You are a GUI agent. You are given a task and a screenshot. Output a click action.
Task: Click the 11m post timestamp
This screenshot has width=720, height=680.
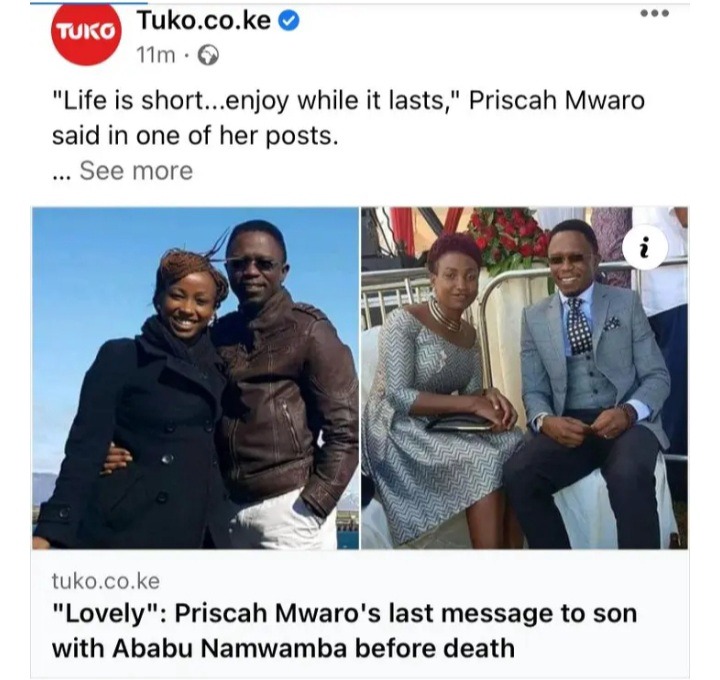coord(156,56)
